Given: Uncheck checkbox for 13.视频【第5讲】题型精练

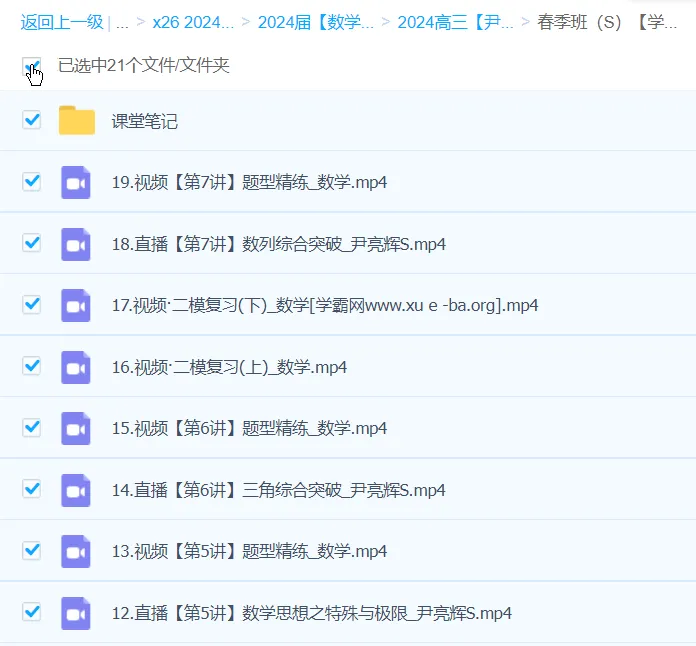Looking at the screenshot, I should point(32,551).
